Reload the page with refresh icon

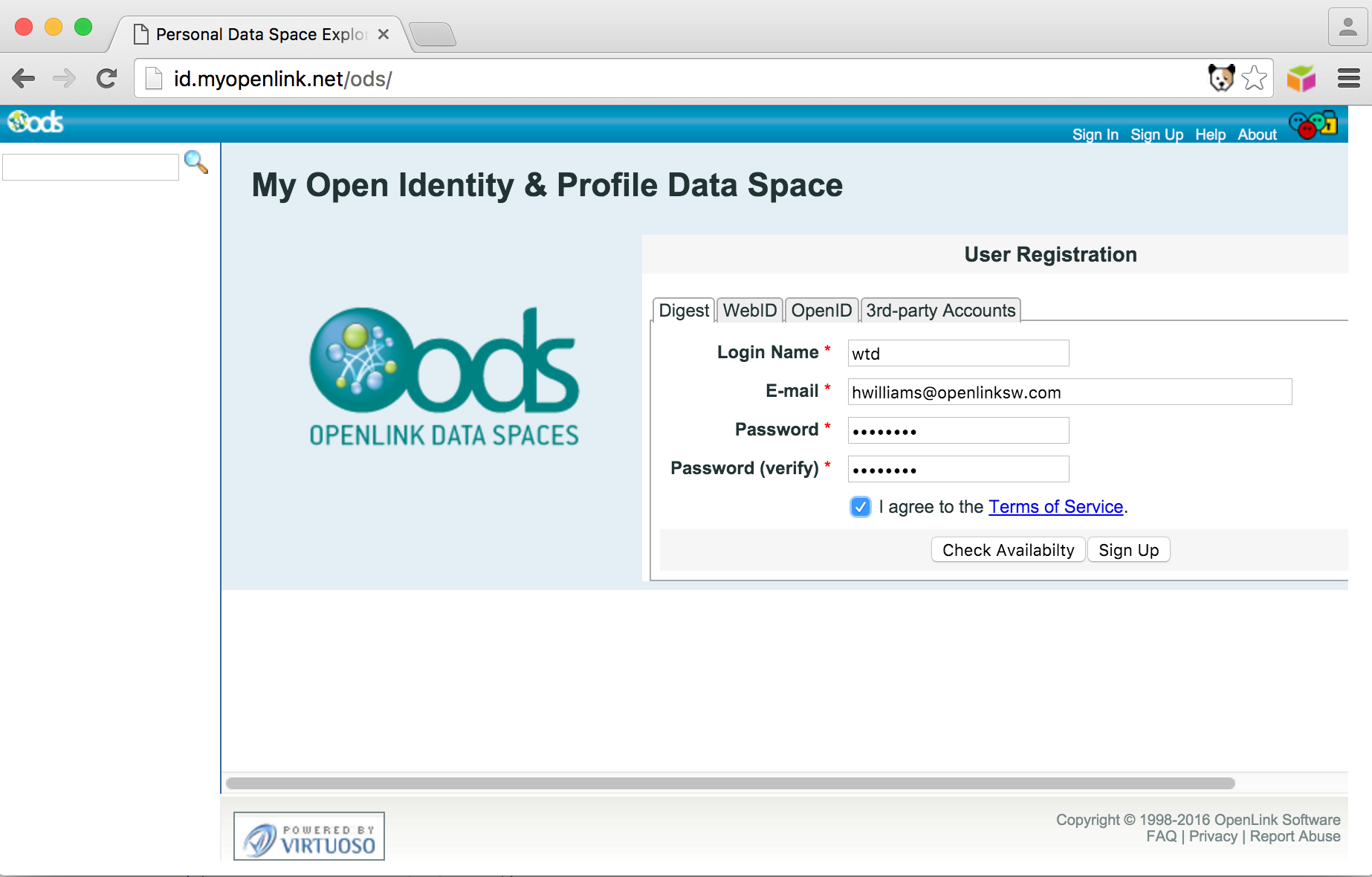click(107, 78)
